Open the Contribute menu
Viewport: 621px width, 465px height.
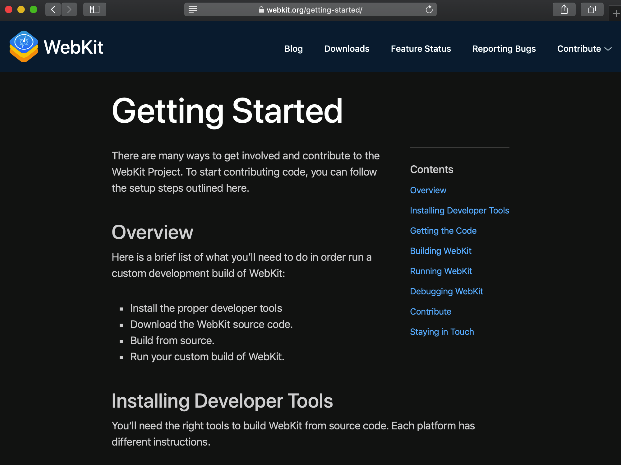579,49
